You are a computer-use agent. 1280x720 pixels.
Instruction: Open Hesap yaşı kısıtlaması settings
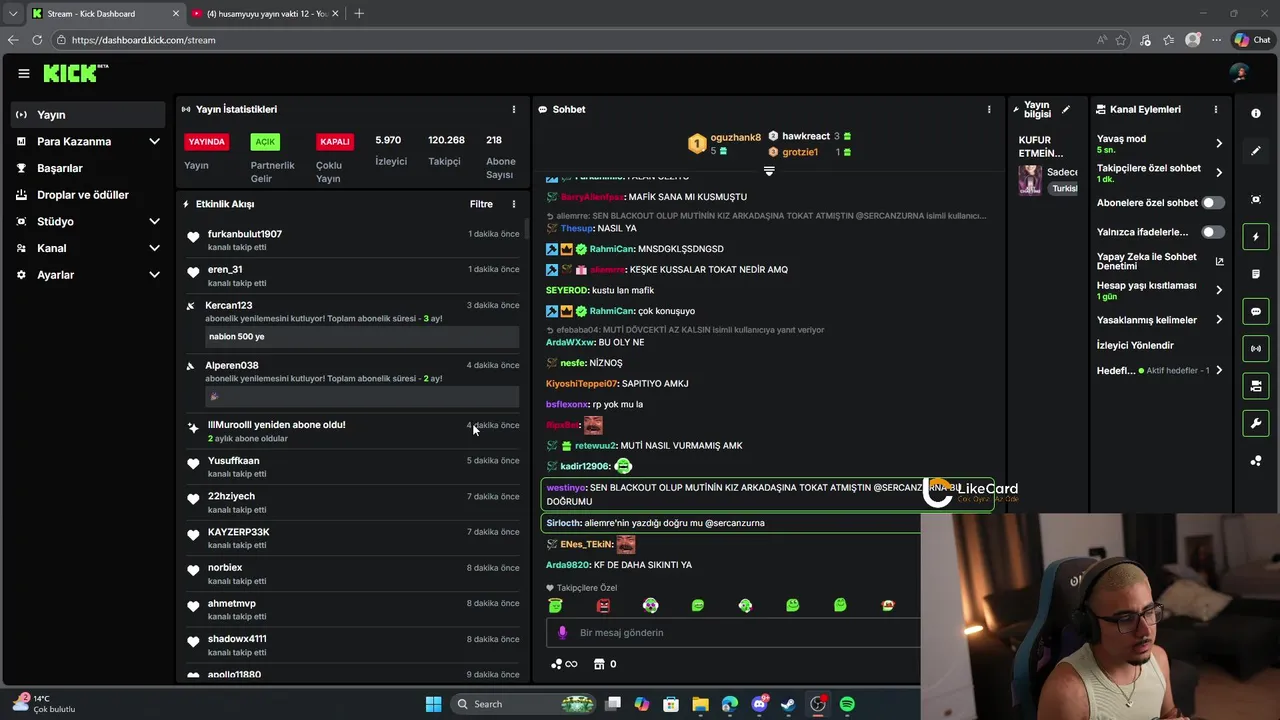point(1160,290)
